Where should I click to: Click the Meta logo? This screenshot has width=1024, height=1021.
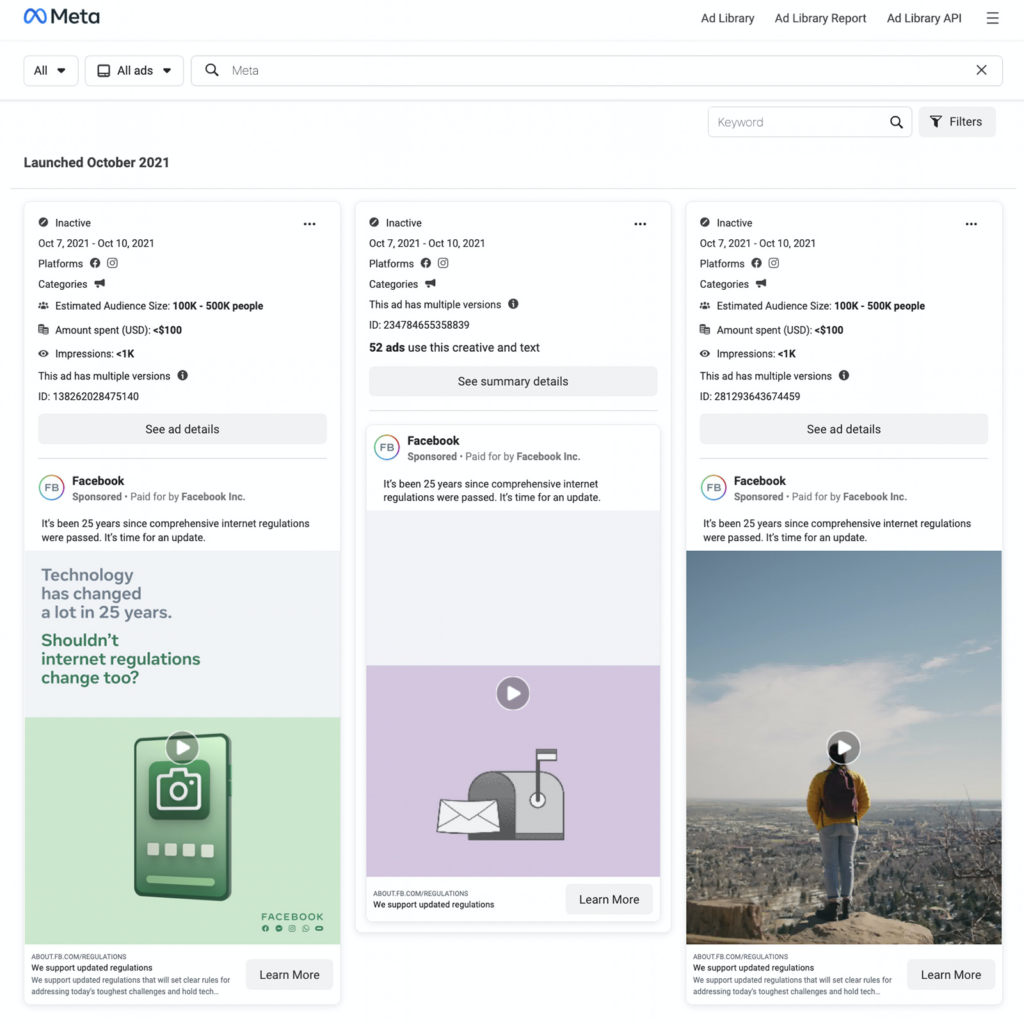(62, 17)
